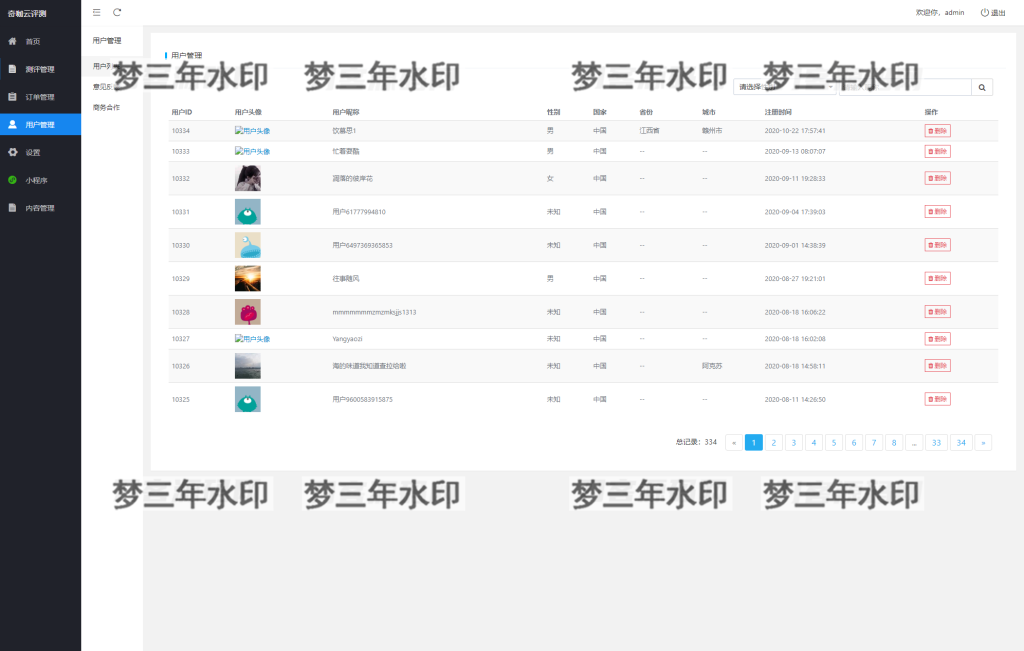This screenshot has height=651, width=1024.
Task: Go to pagination page 33
Action: 936,443
